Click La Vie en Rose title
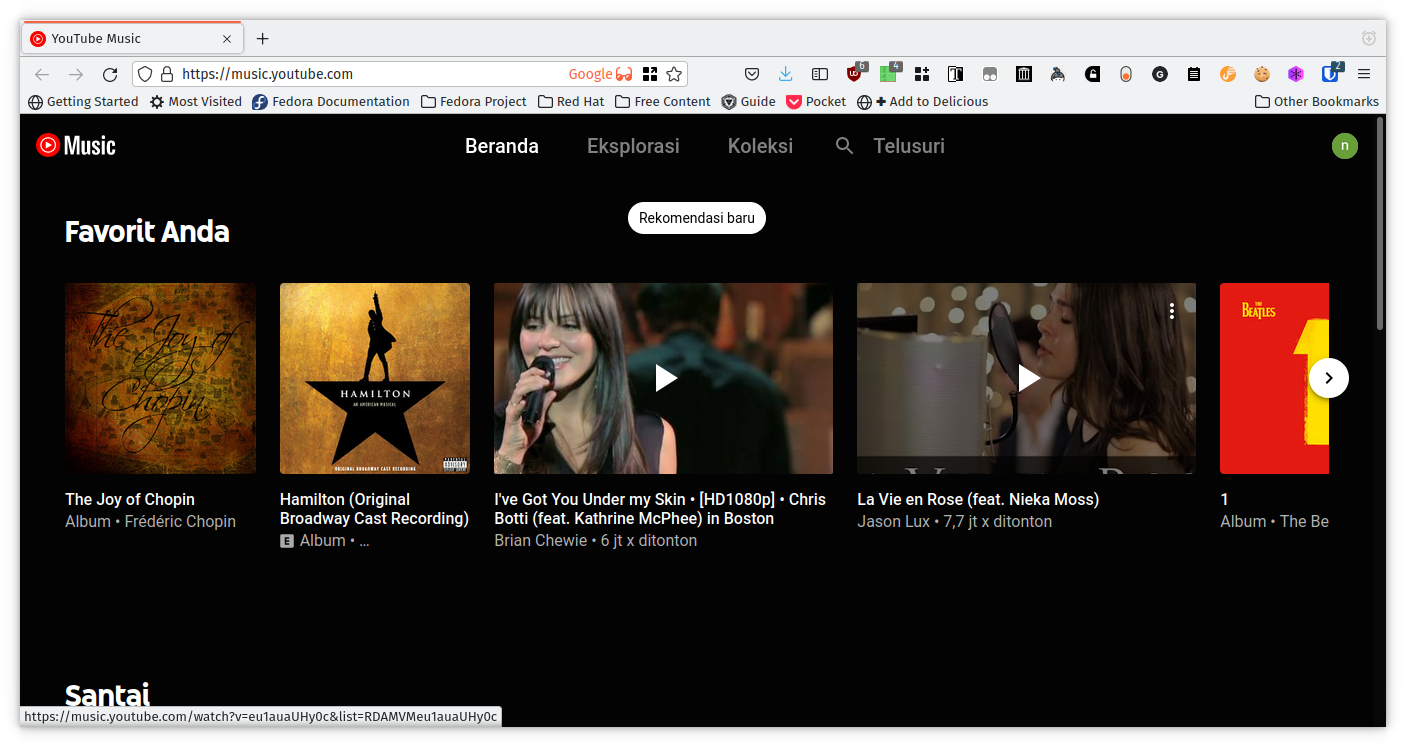Viewport: 1406px width, 747px height. coord(978,499)
